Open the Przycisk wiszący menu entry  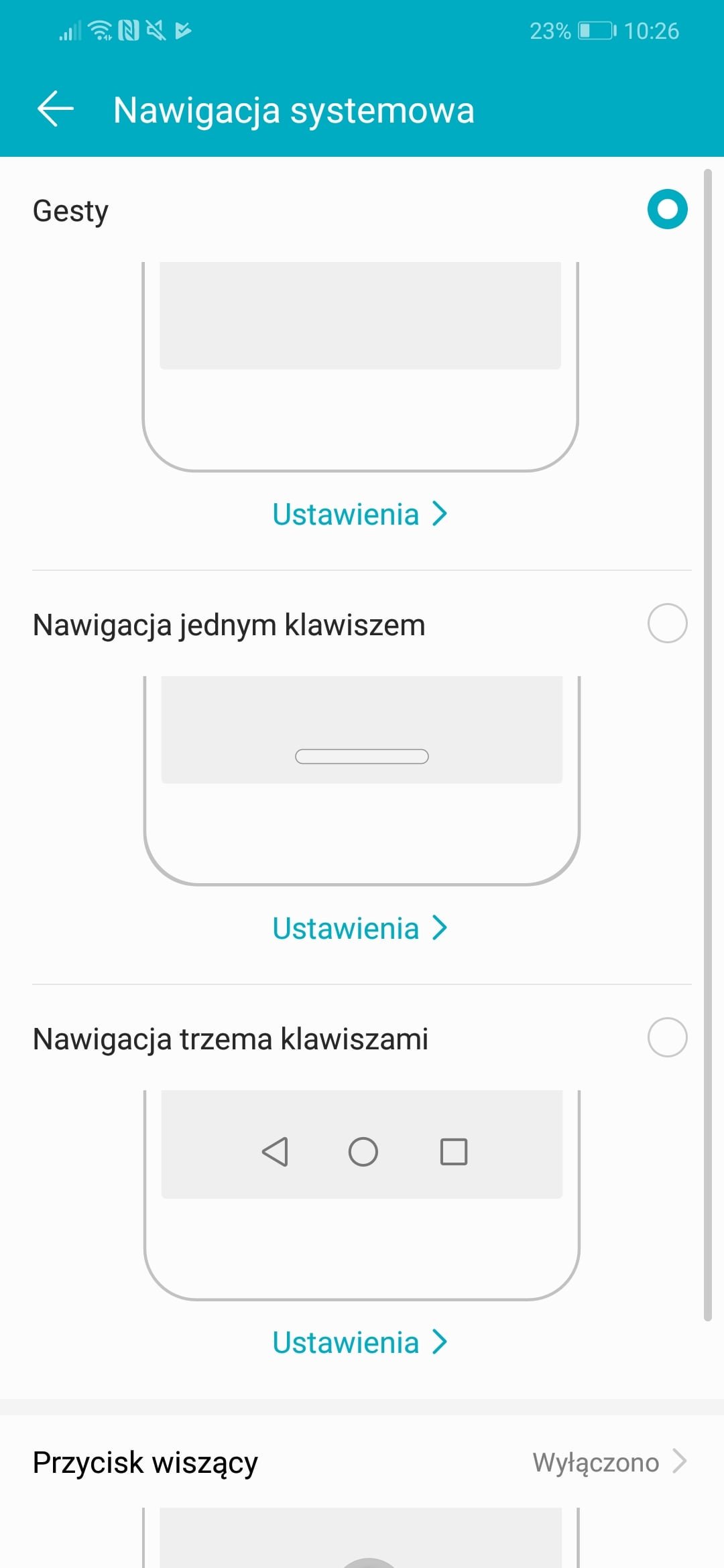click(x=145, y=1462)
